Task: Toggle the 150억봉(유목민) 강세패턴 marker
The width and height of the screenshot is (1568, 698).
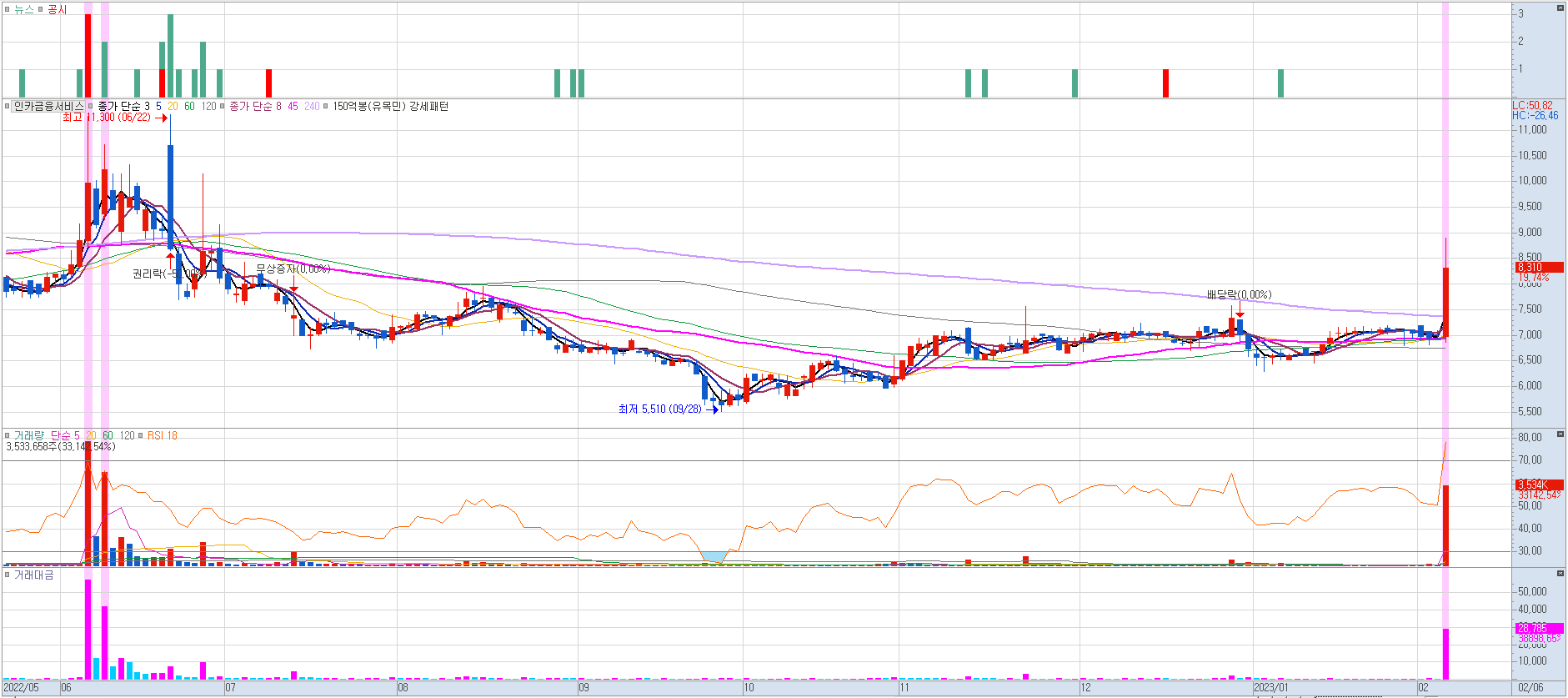Action: 326,107
